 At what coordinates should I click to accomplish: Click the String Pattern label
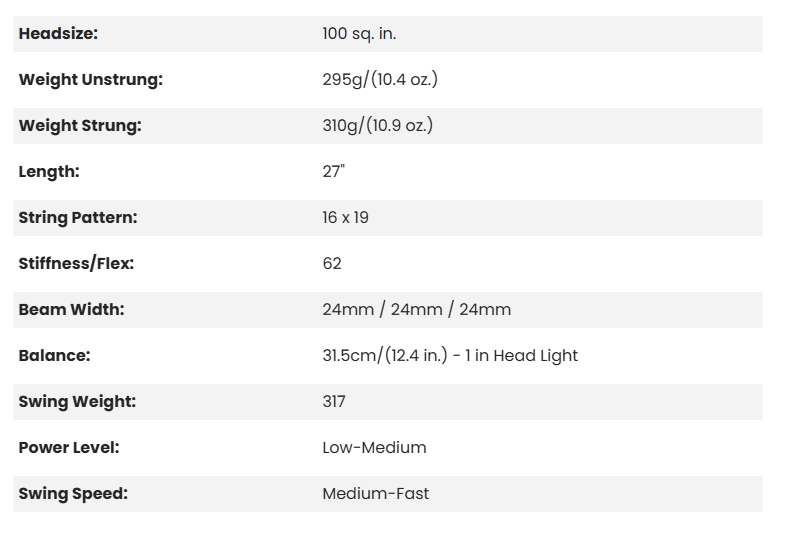pyautogui.click(x=78, y=218)
